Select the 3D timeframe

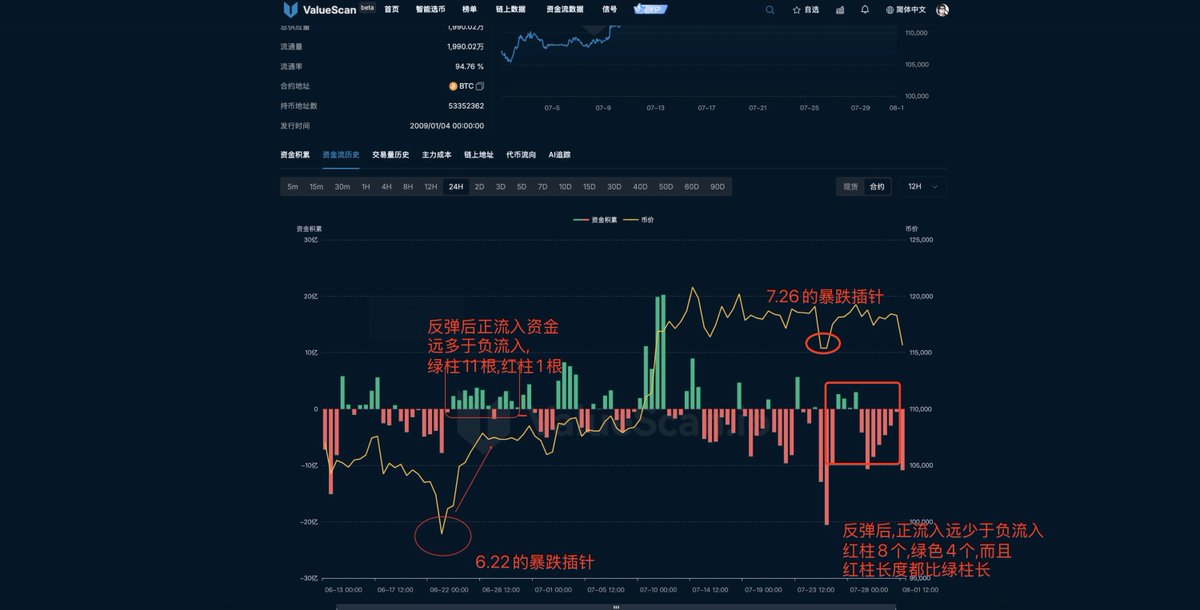pyautogui.click(x=501, y=186)
